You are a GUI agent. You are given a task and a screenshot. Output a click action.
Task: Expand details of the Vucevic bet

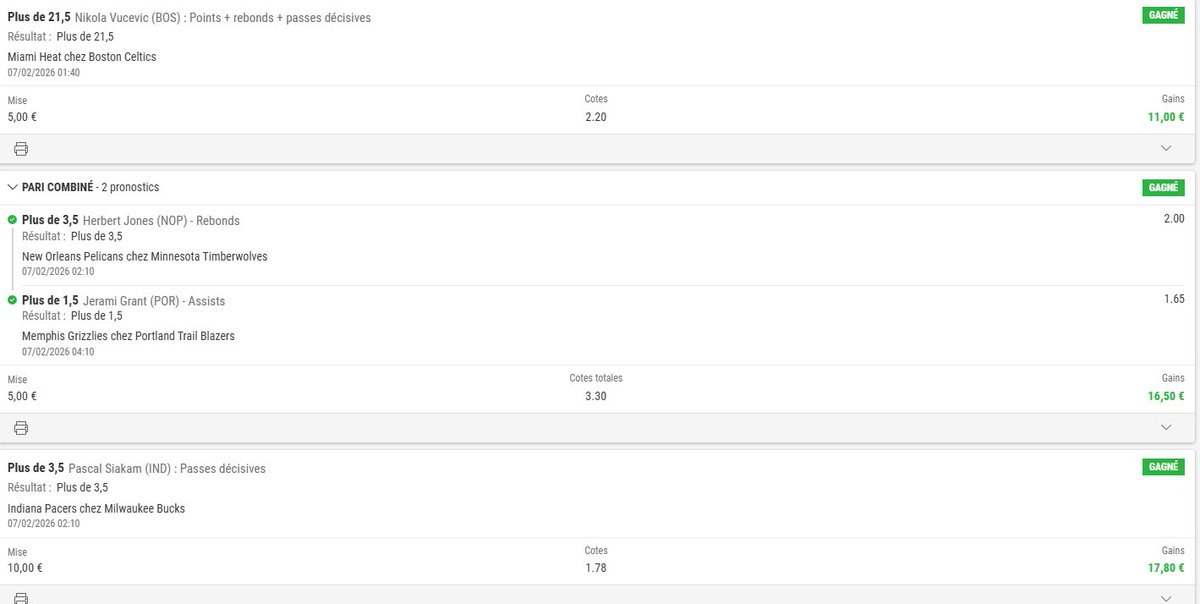1166,148
